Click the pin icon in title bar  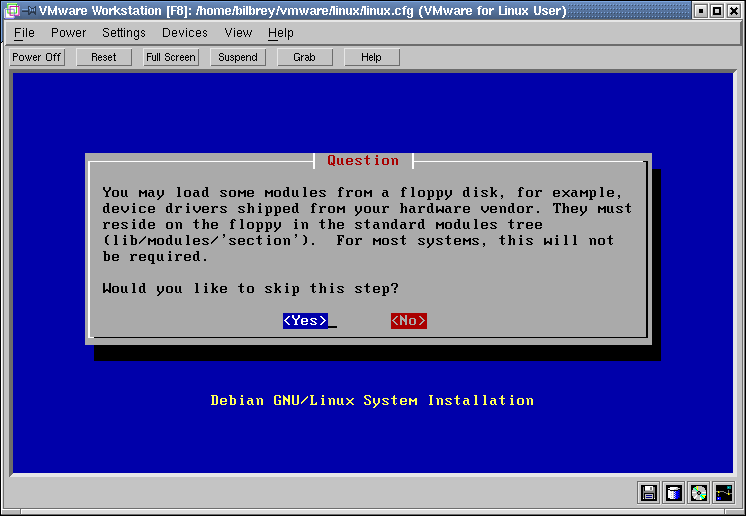tap(28, 11)
